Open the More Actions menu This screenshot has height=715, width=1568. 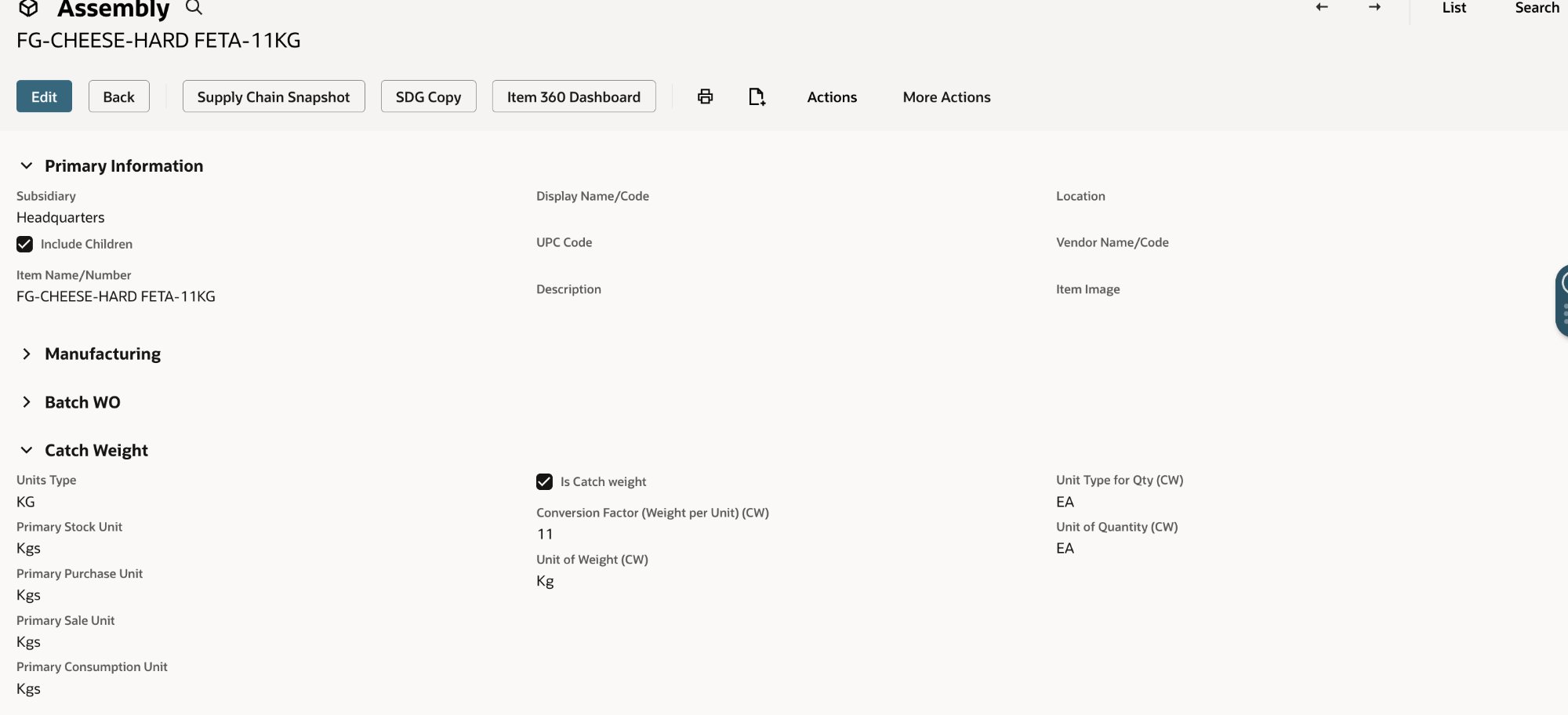(946, 96)
